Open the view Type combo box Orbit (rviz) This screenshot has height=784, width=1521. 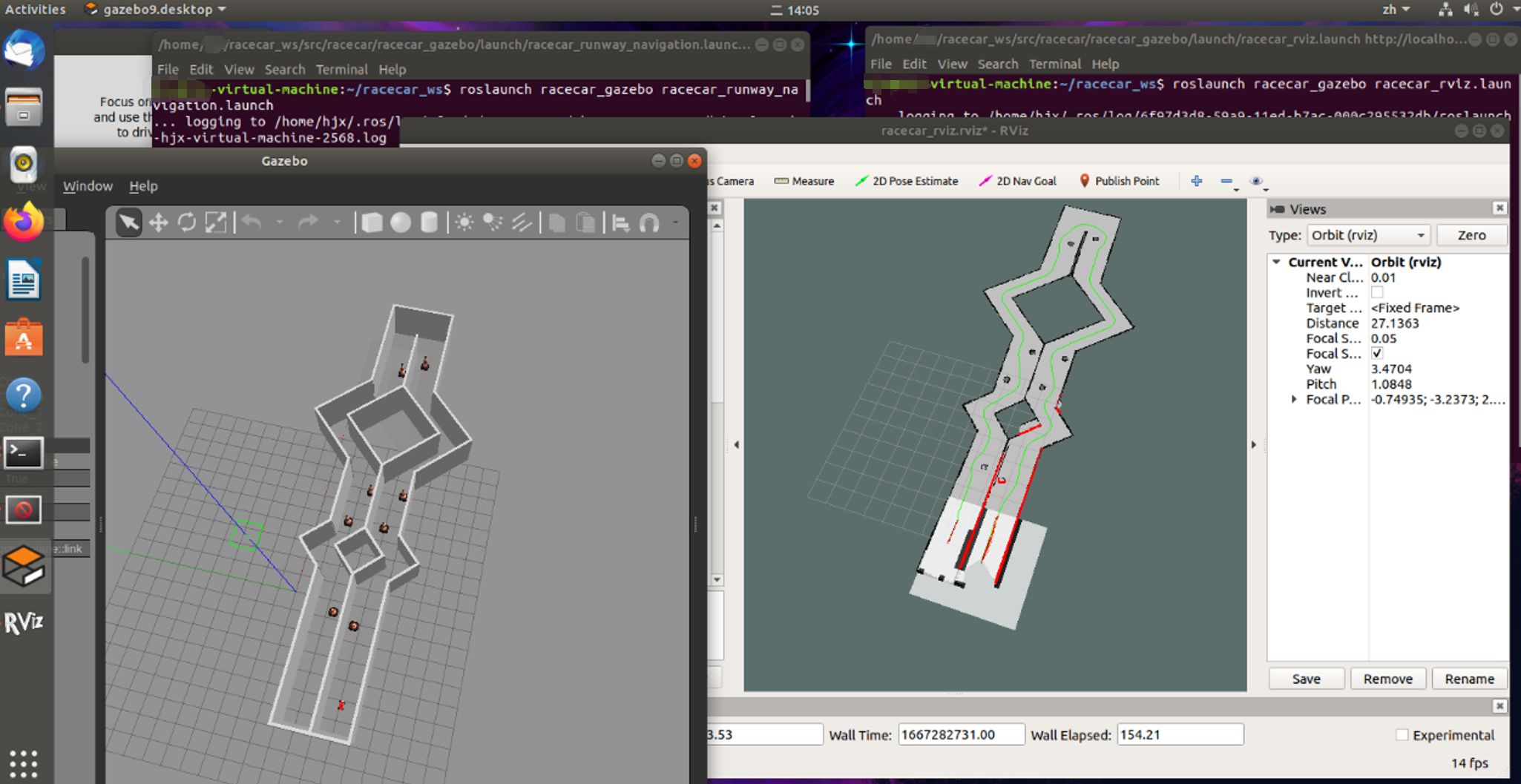point(1369,235)
